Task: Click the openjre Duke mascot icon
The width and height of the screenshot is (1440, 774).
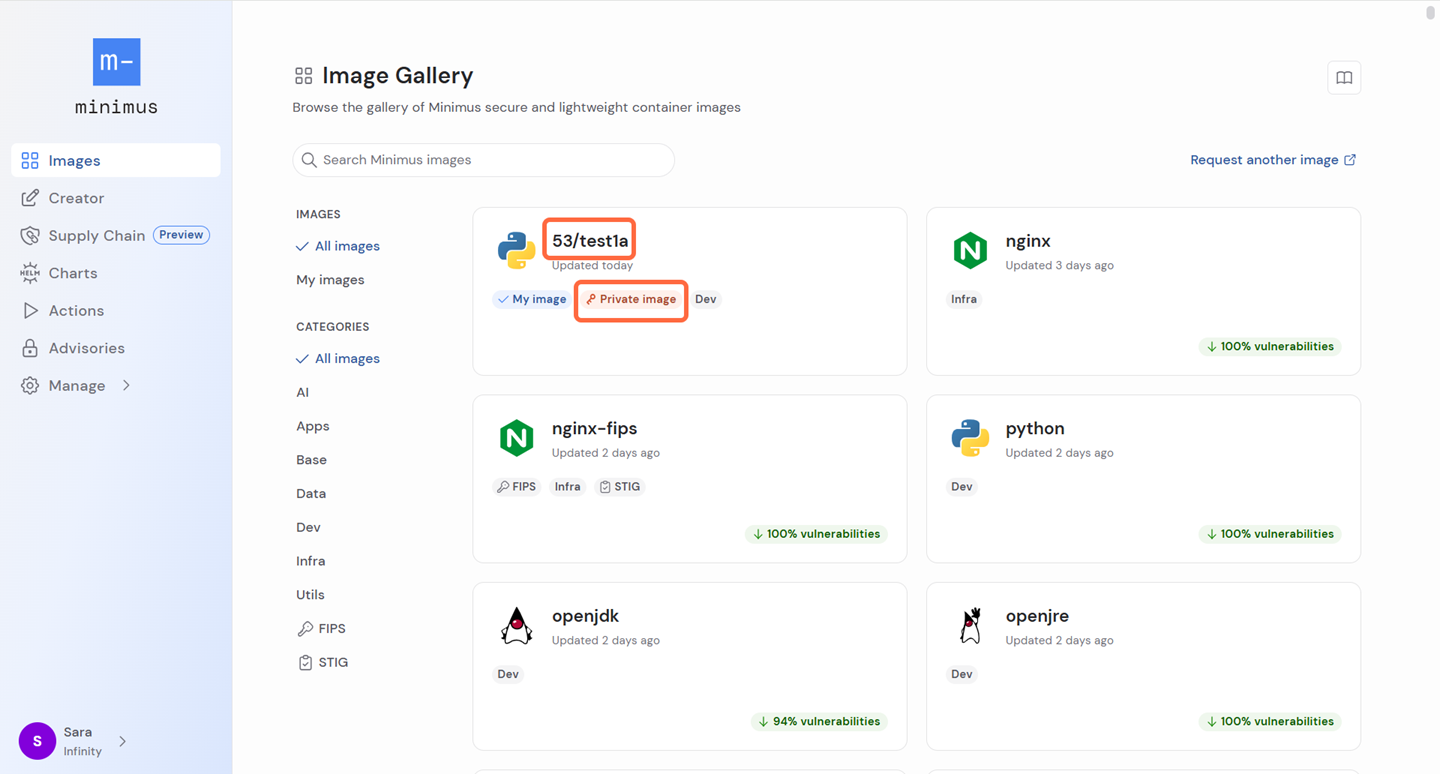Action: [x=970, y=625]
